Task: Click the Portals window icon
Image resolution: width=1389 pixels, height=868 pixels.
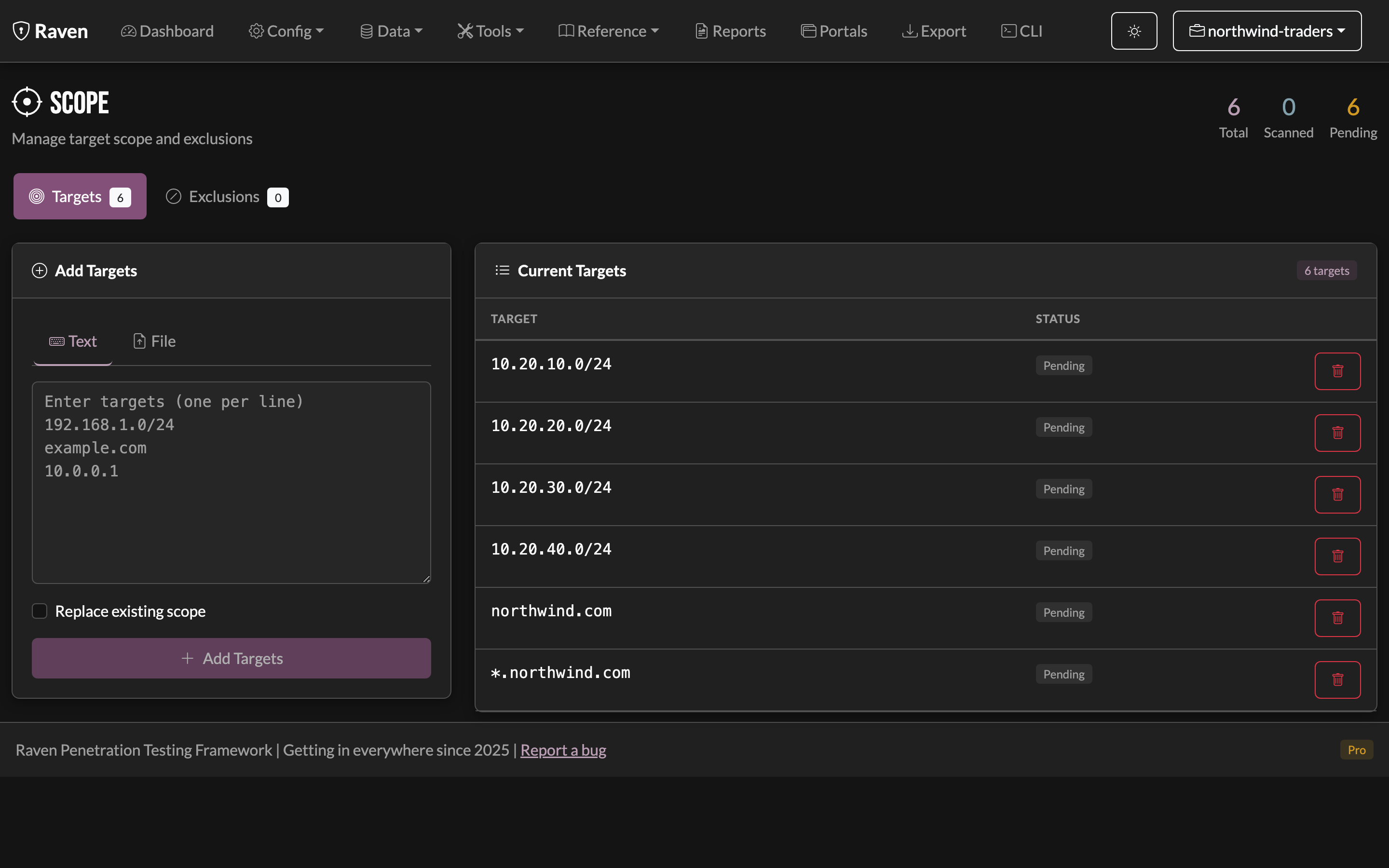Action: point(808,31)
